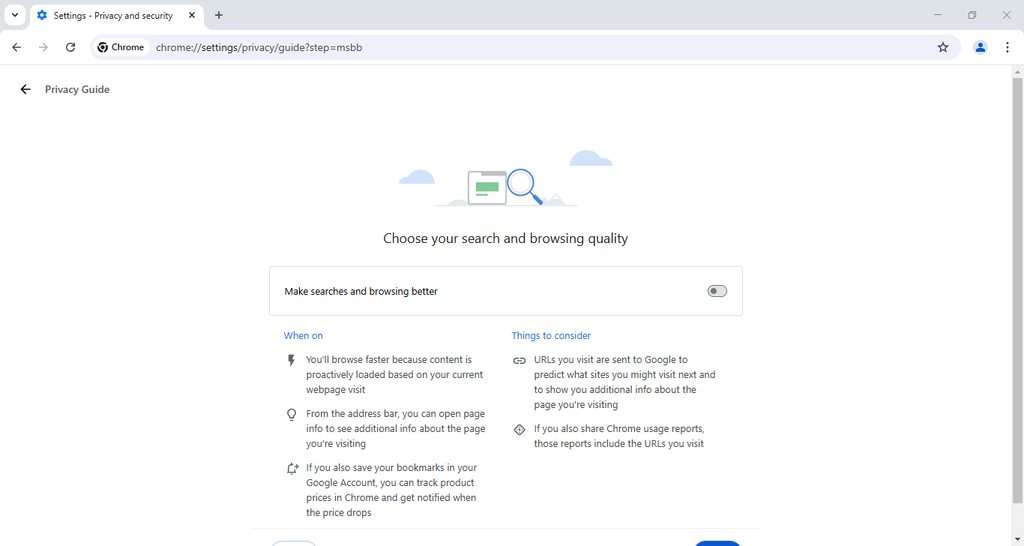Open the tab search dropdown
The height and width of the screenshot is (546, 1024).
click(15, 15)
